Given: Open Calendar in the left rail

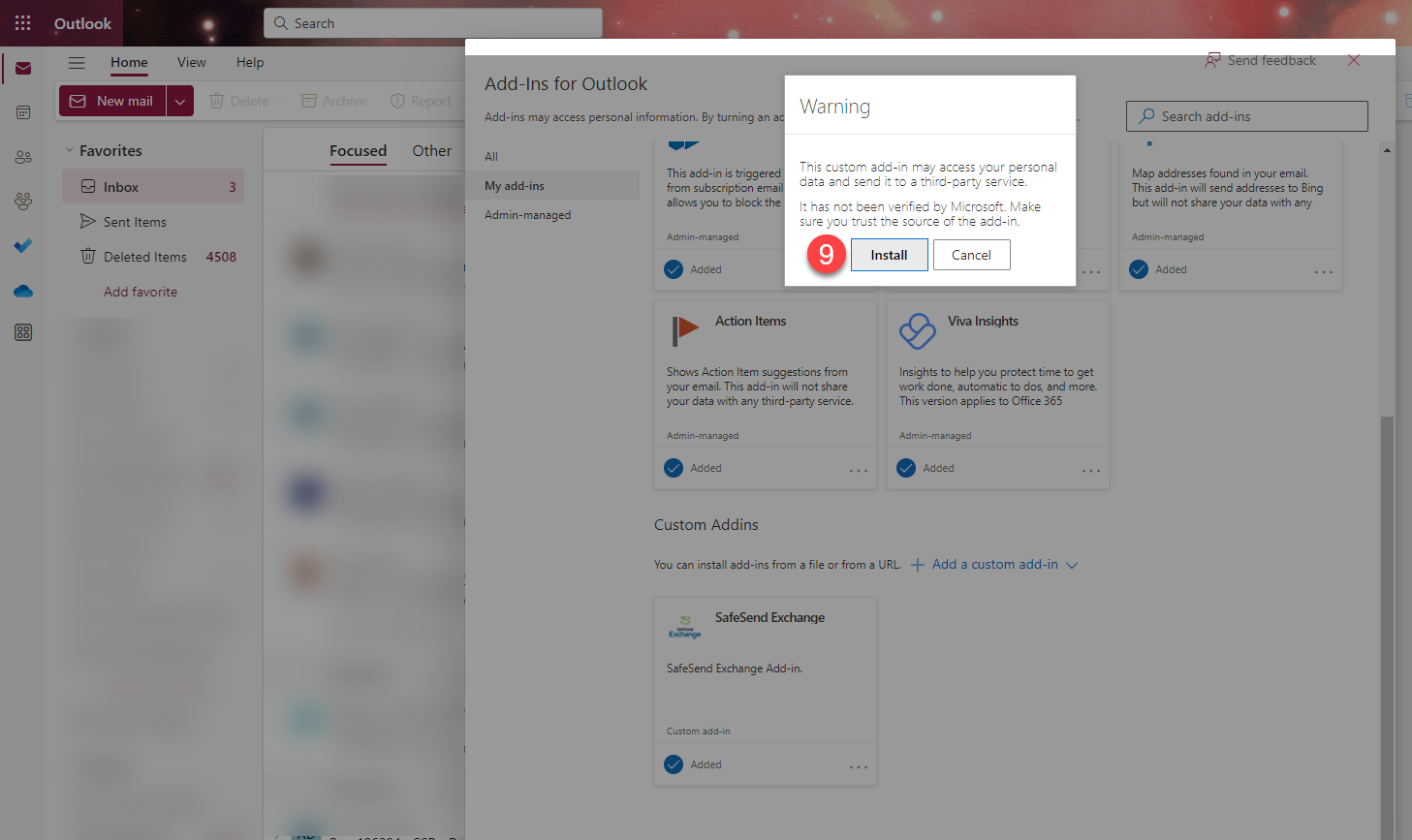Looking at the screenshot, I should click(23, 112).
